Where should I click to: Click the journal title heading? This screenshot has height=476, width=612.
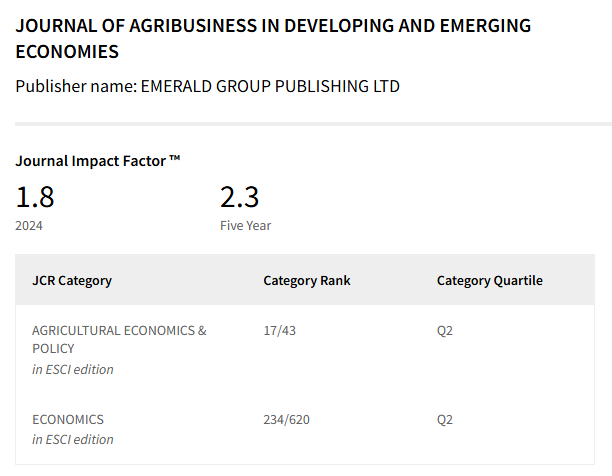[273, 38]
